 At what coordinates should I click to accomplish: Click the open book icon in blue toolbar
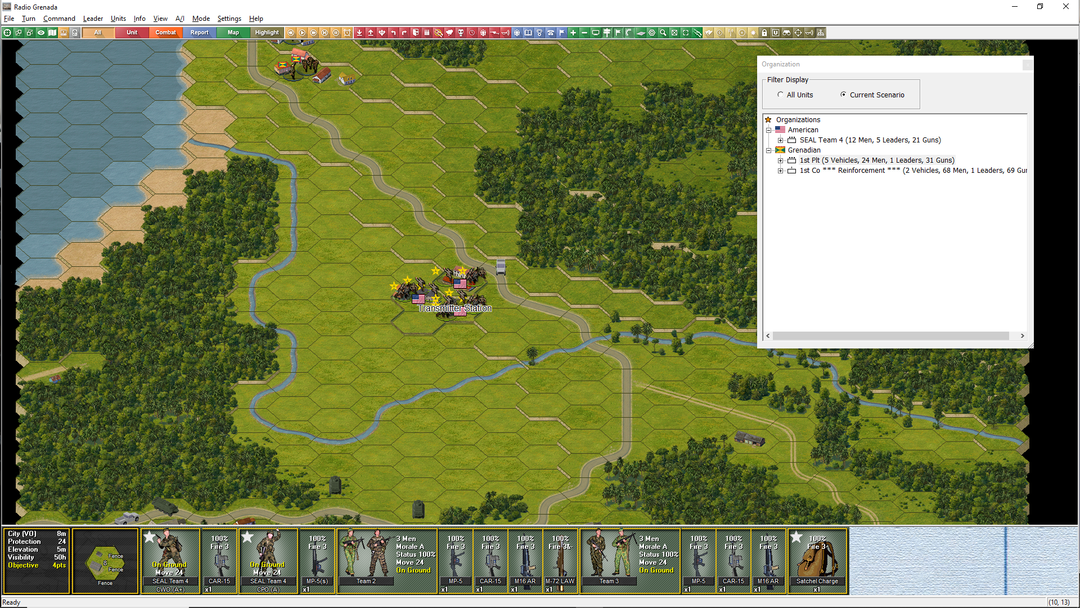click(528, 32)
